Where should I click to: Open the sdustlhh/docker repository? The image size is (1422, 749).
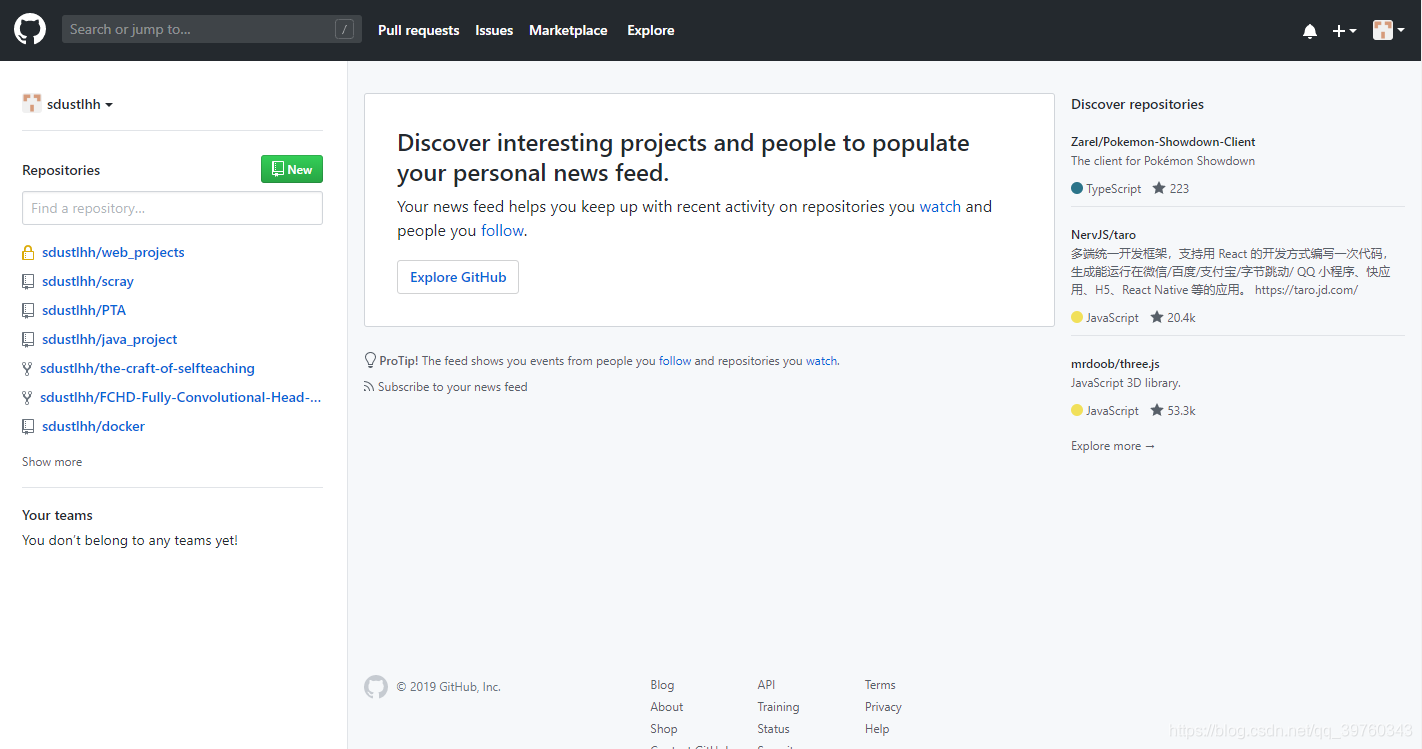(93, 427)
